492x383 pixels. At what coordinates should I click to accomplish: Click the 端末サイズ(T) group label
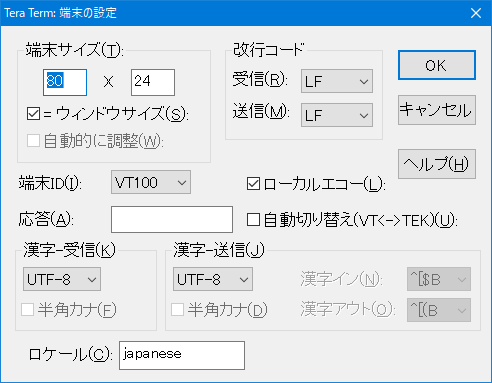(x=75, y=50)
